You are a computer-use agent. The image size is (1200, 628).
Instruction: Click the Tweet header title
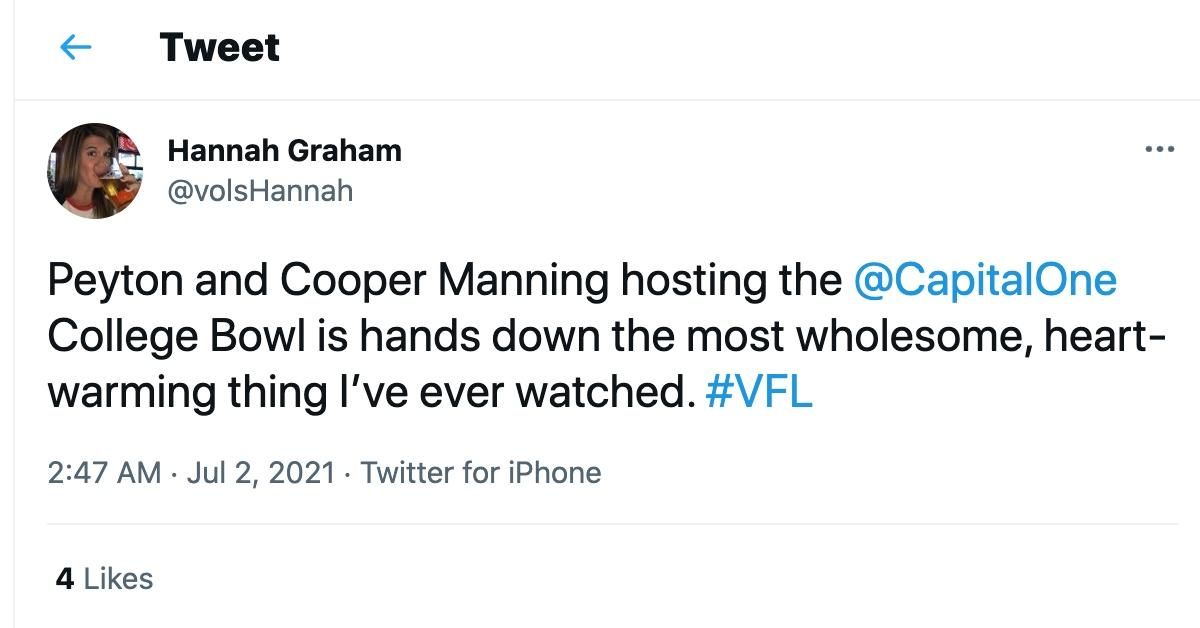(220, 48)
